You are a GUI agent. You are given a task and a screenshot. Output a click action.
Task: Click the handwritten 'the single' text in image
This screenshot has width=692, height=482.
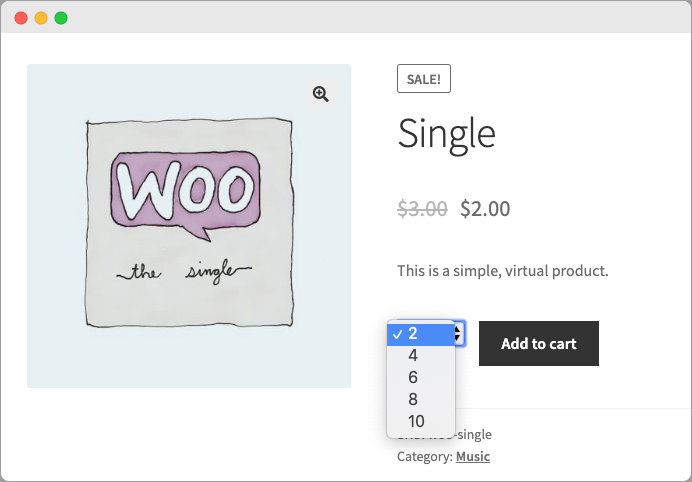184,271
